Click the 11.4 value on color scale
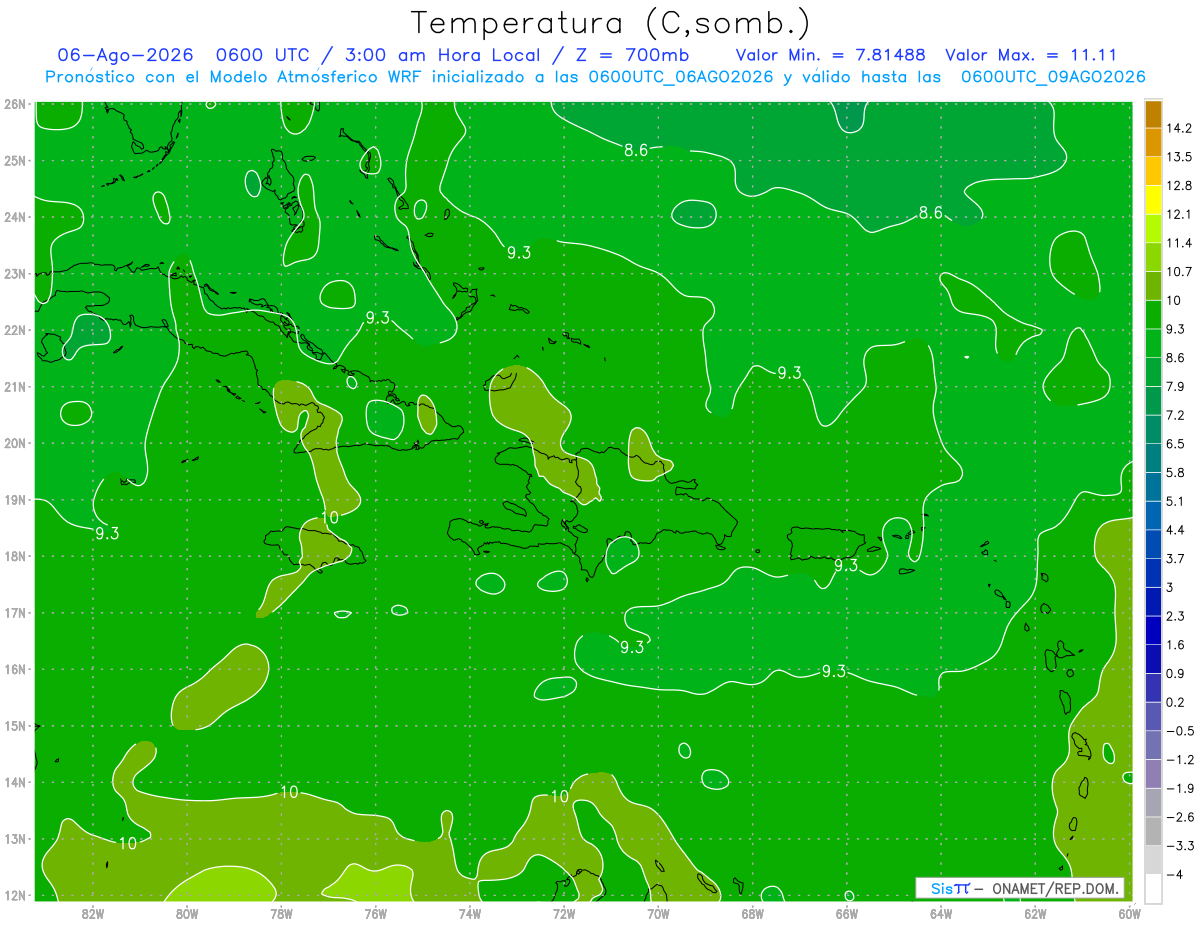The height and width of the screenshot is (927, 1200). 1180,243
